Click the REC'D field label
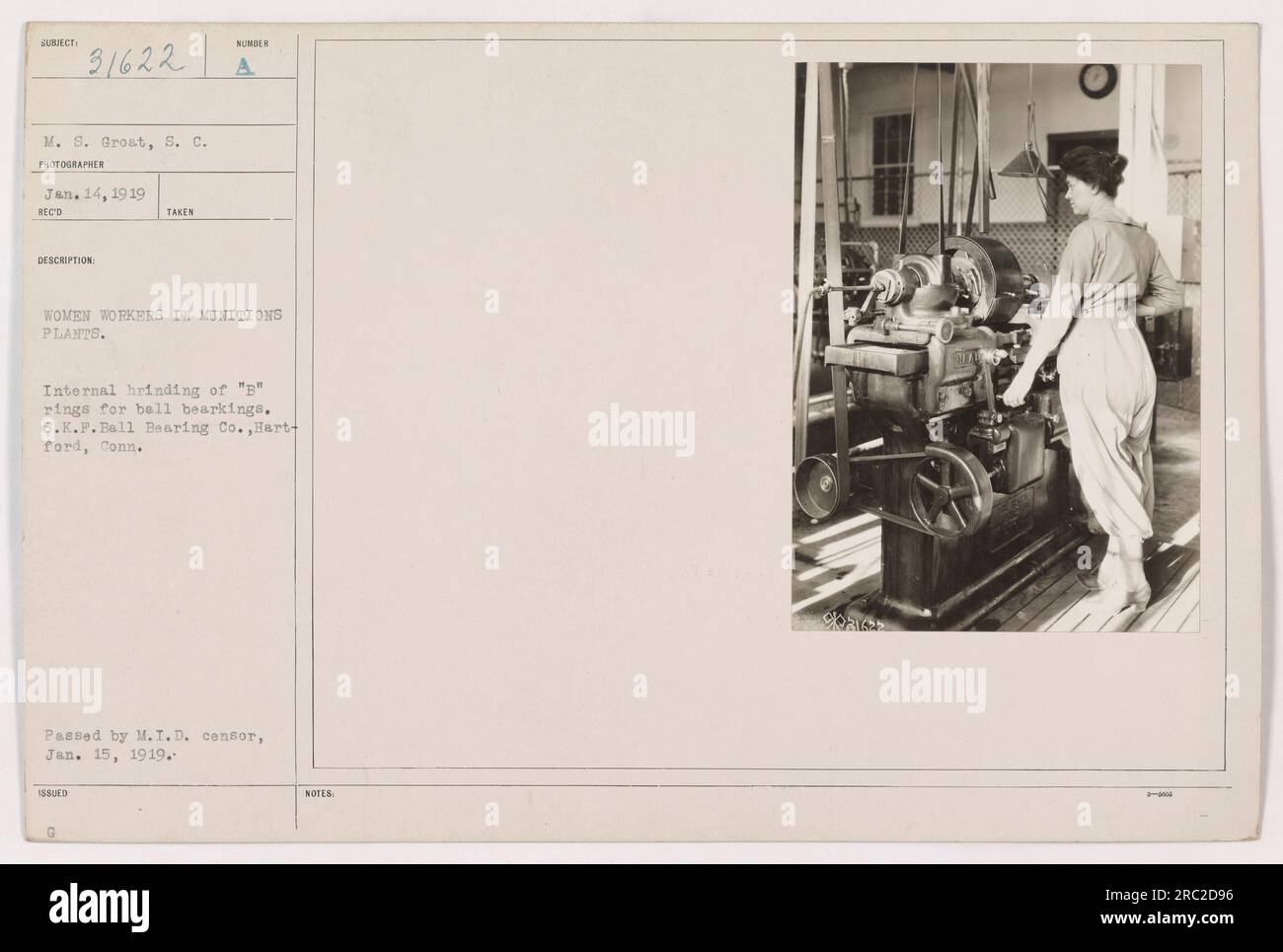The height and width of the screenshot is (952, 1283). point(52,211)
